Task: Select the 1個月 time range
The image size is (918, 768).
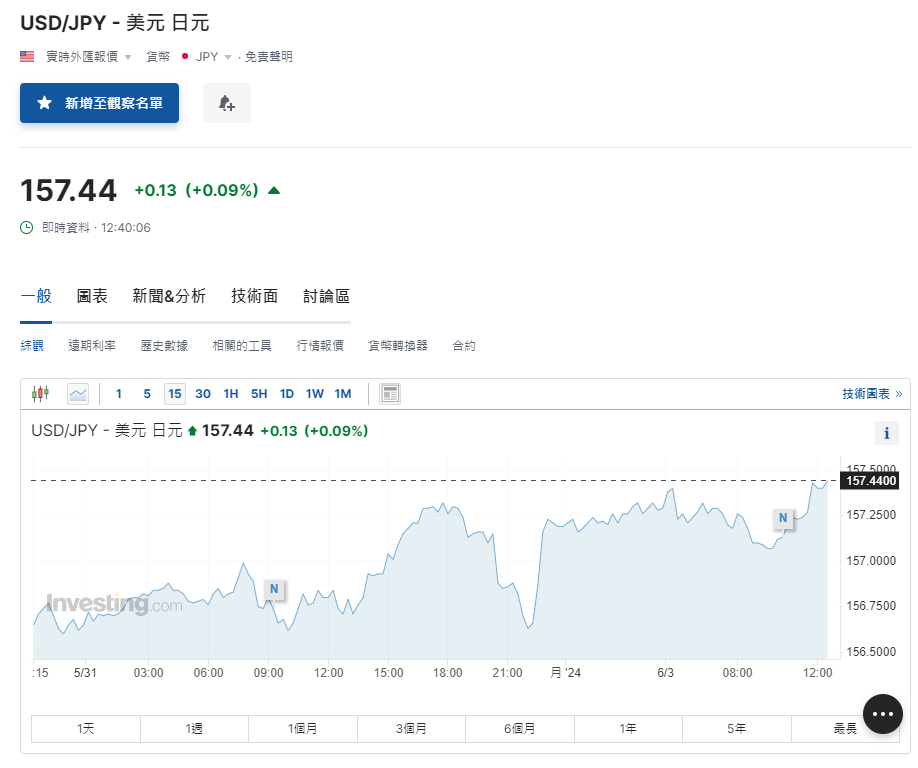Action: point(302,729)
